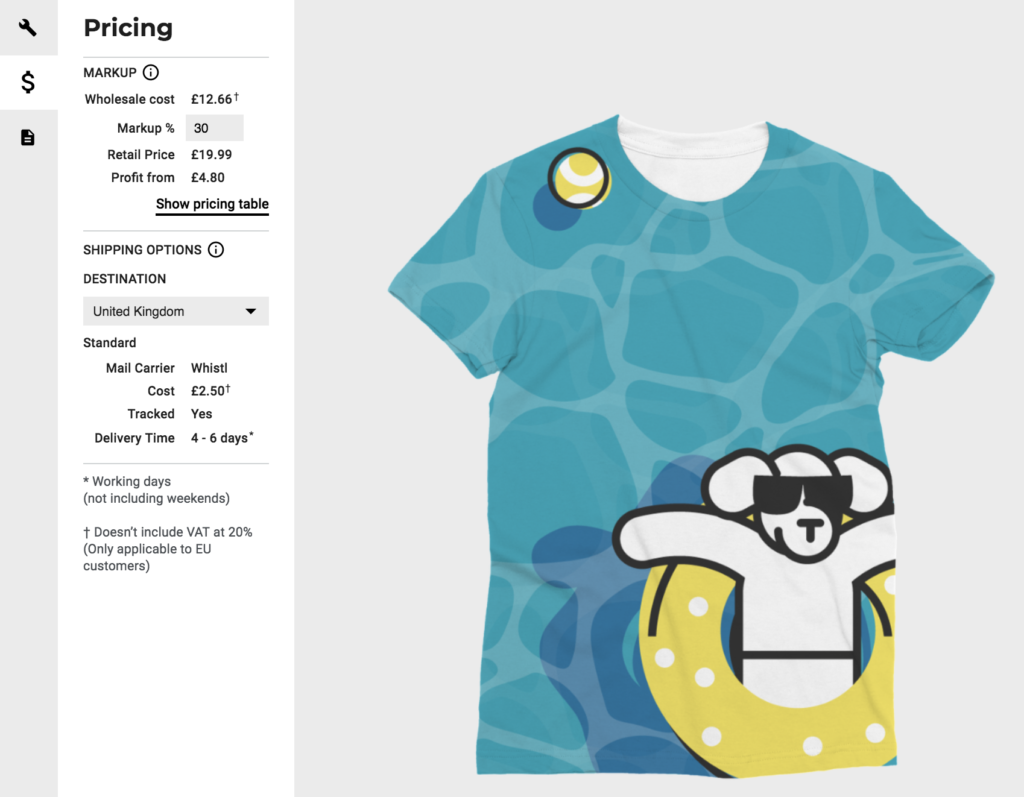Click the Shipping Options info icon
Viewport: 1024px width, 797px height.
(216, 250)
